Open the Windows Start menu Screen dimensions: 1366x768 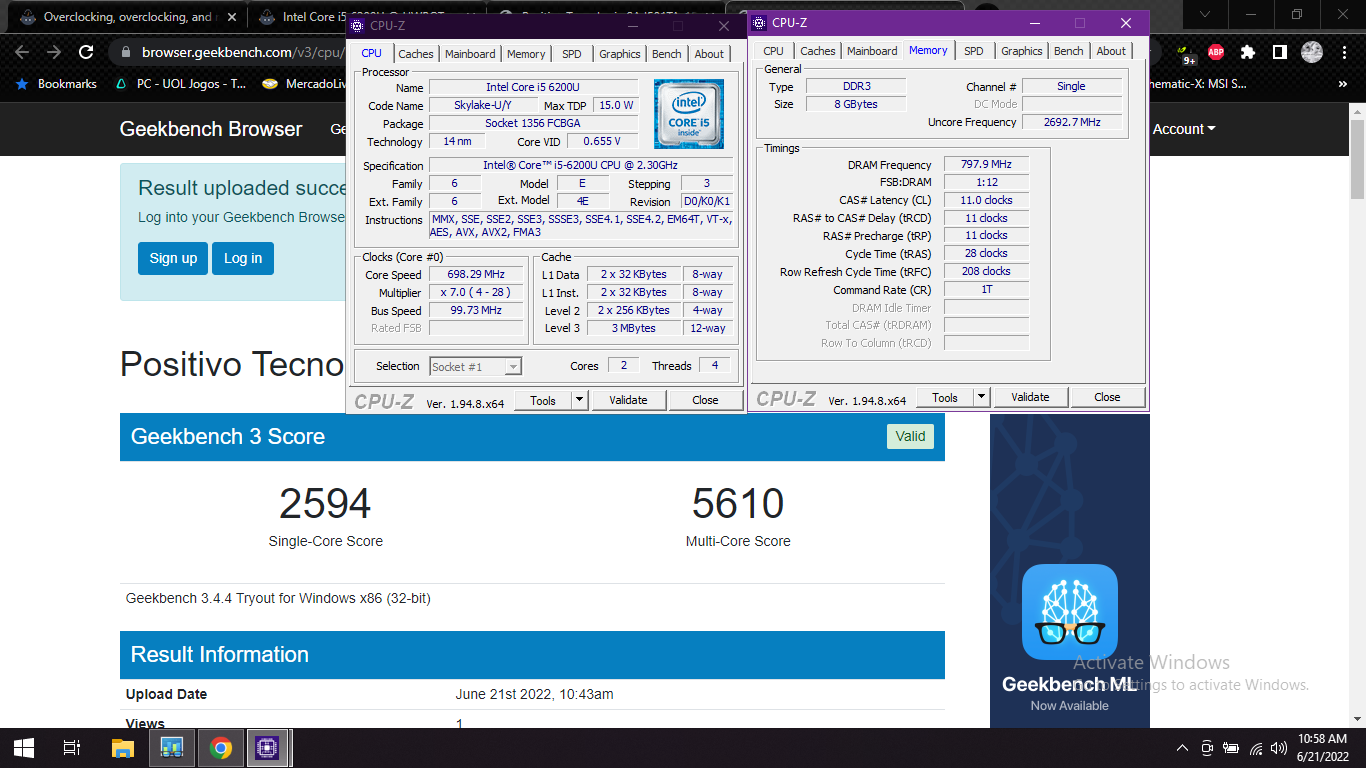[24, 747]
